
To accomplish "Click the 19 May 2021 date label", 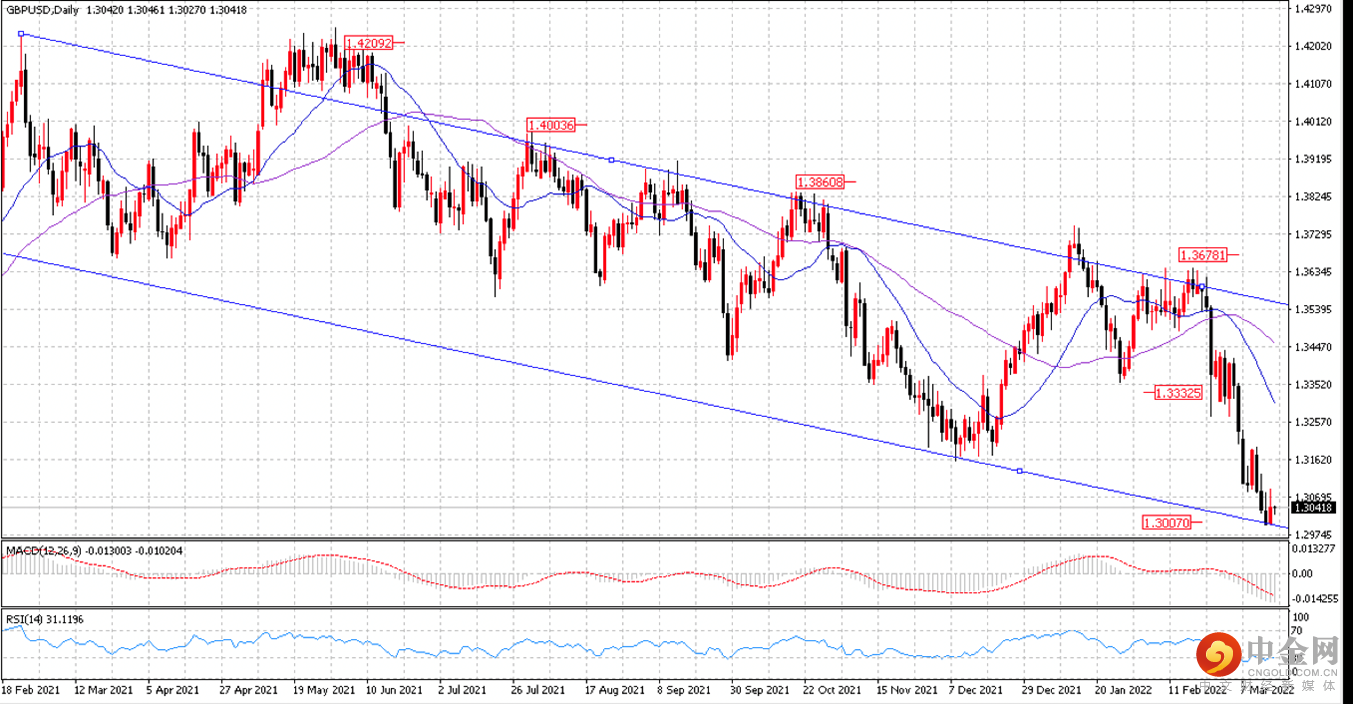I will [x=327, y=690].
